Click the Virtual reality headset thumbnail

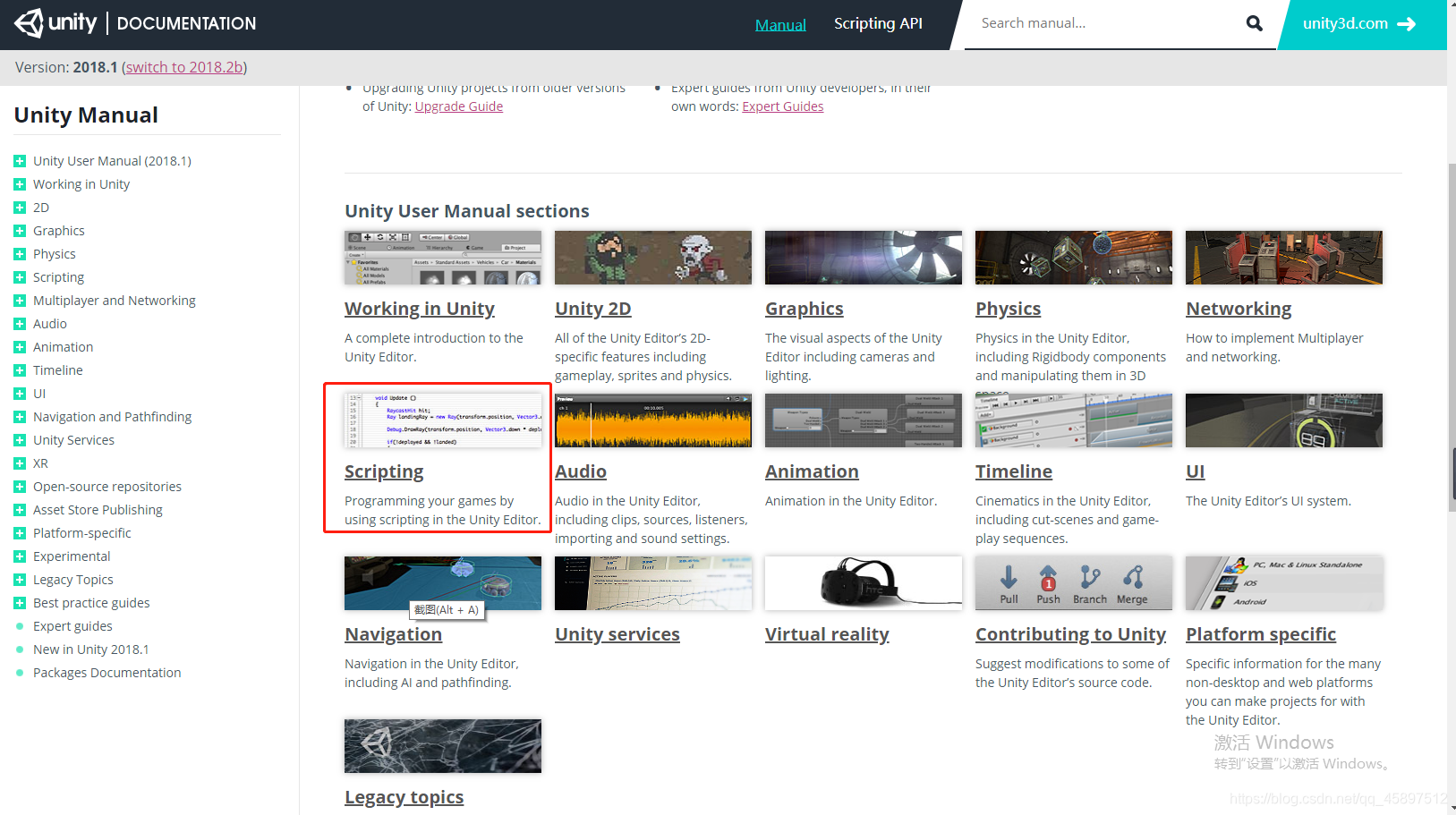864,583
